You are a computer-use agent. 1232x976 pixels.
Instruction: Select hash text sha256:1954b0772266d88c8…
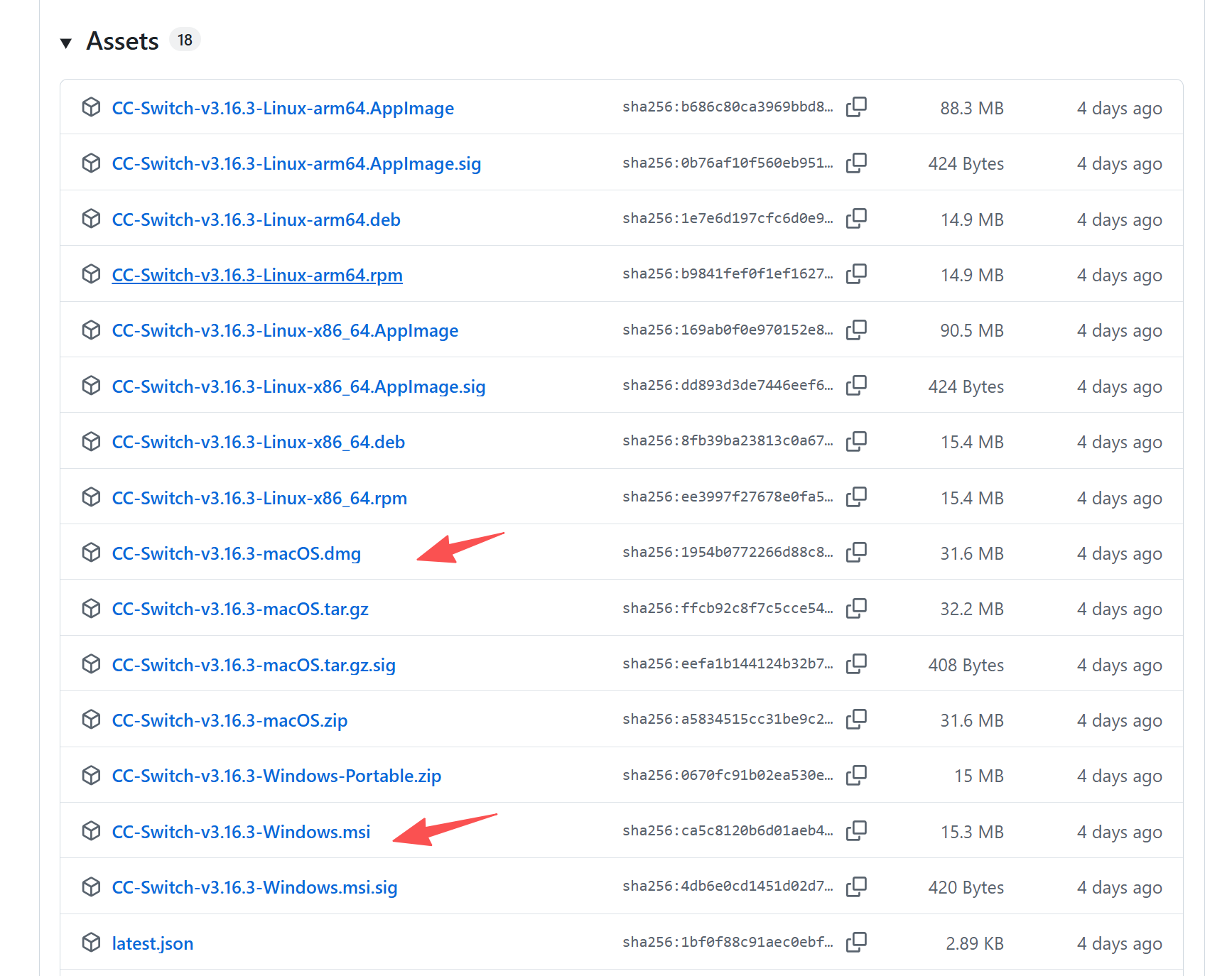[x=728, y=553]
